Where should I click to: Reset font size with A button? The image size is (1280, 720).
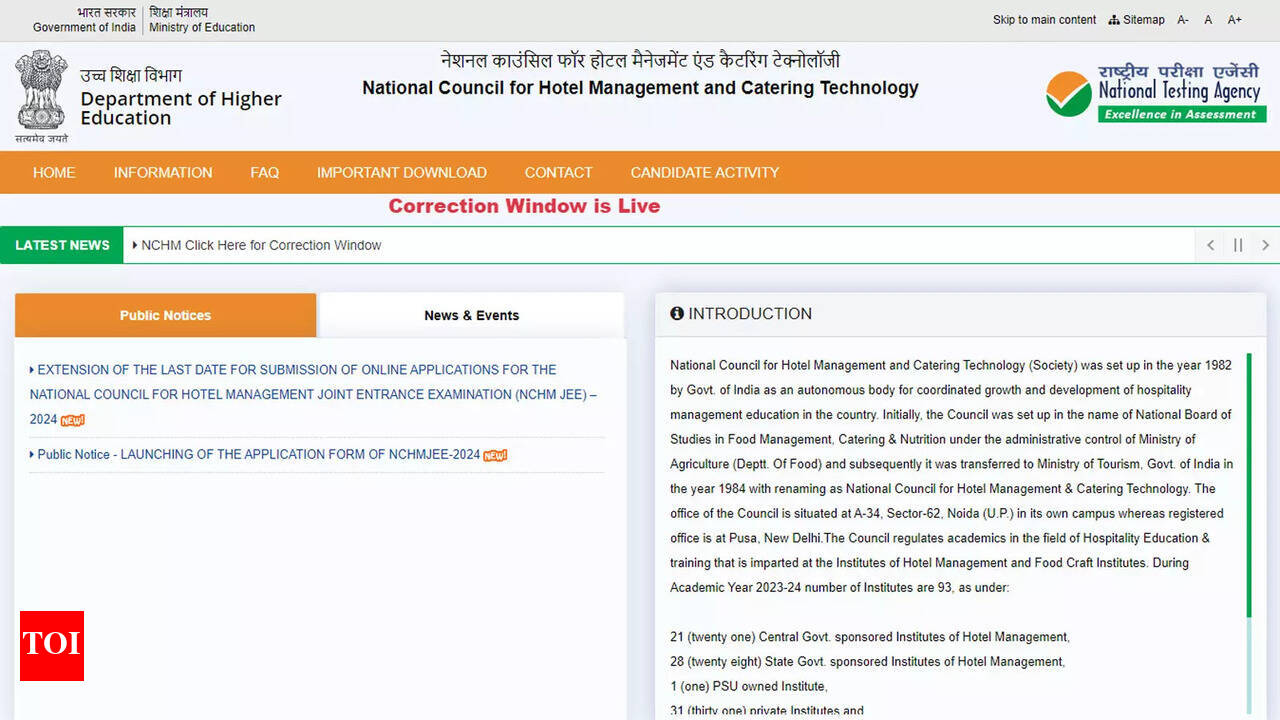(1208, 20)
